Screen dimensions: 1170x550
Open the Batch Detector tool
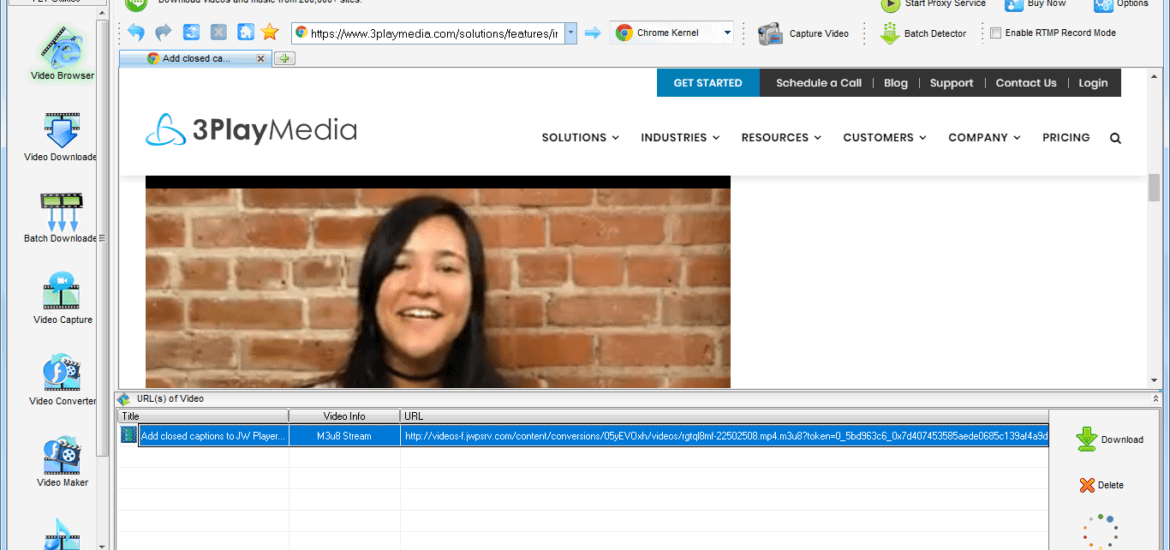pyautogui.click(x=922, y=34)
